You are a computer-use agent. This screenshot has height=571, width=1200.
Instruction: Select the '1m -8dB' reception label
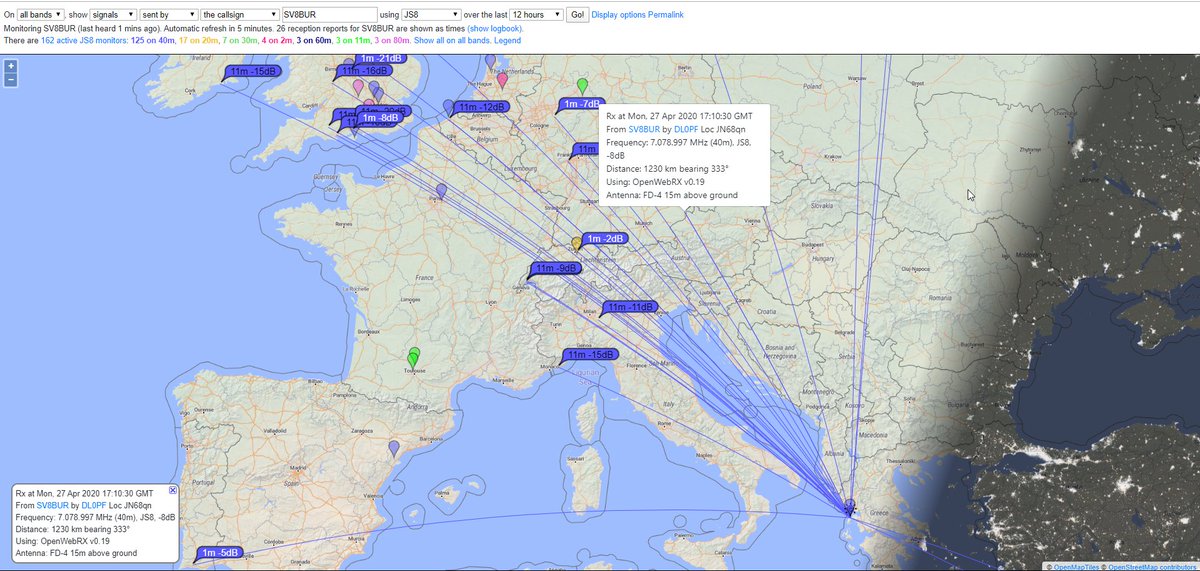tap(379, 118)
